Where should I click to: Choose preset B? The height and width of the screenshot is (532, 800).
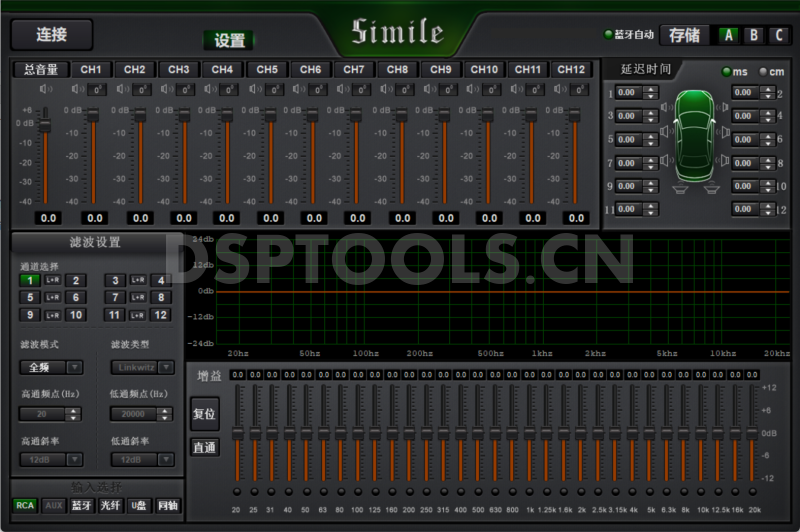[x=754, y=35]
